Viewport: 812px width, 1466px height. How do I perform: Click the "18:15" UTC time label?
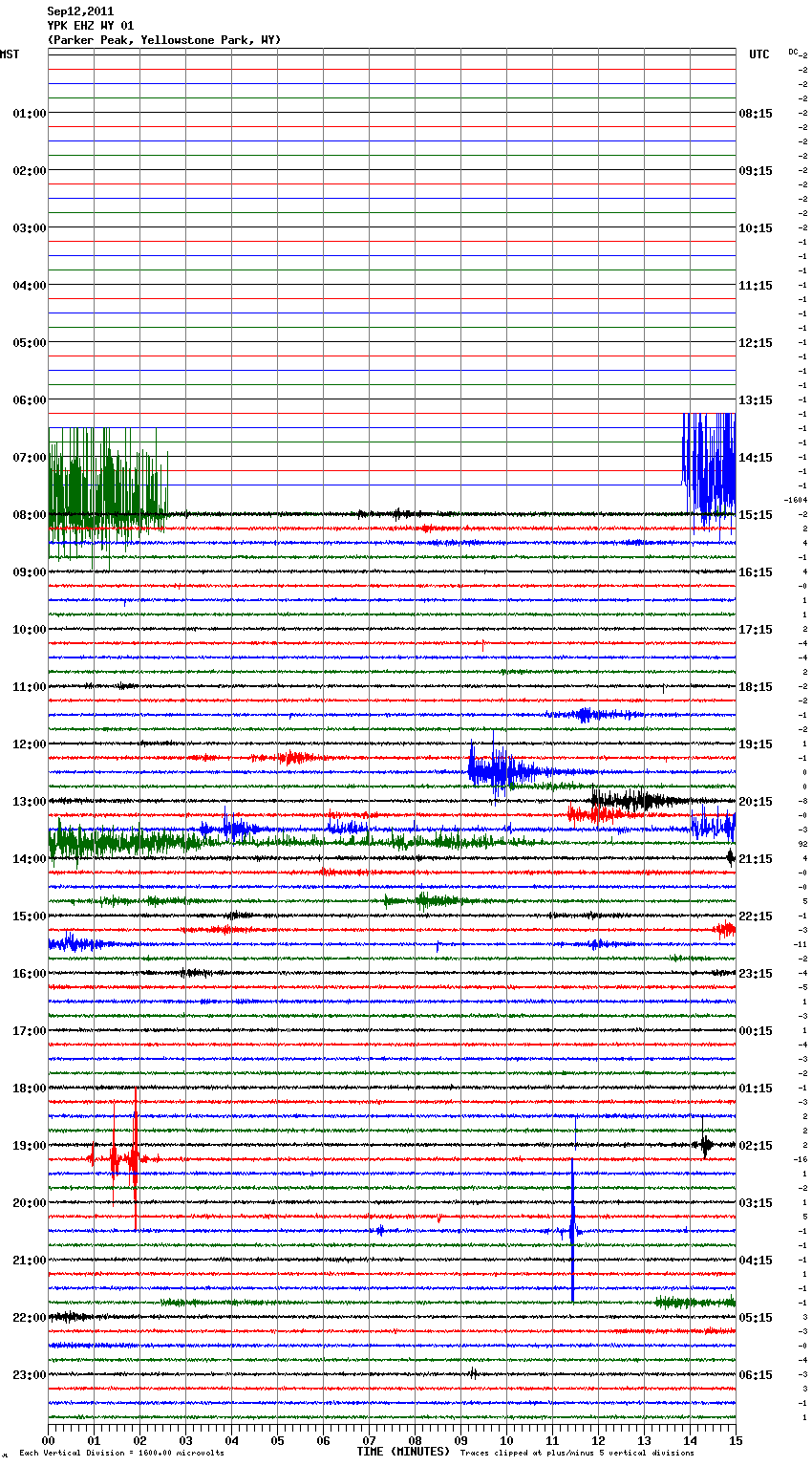757,687
